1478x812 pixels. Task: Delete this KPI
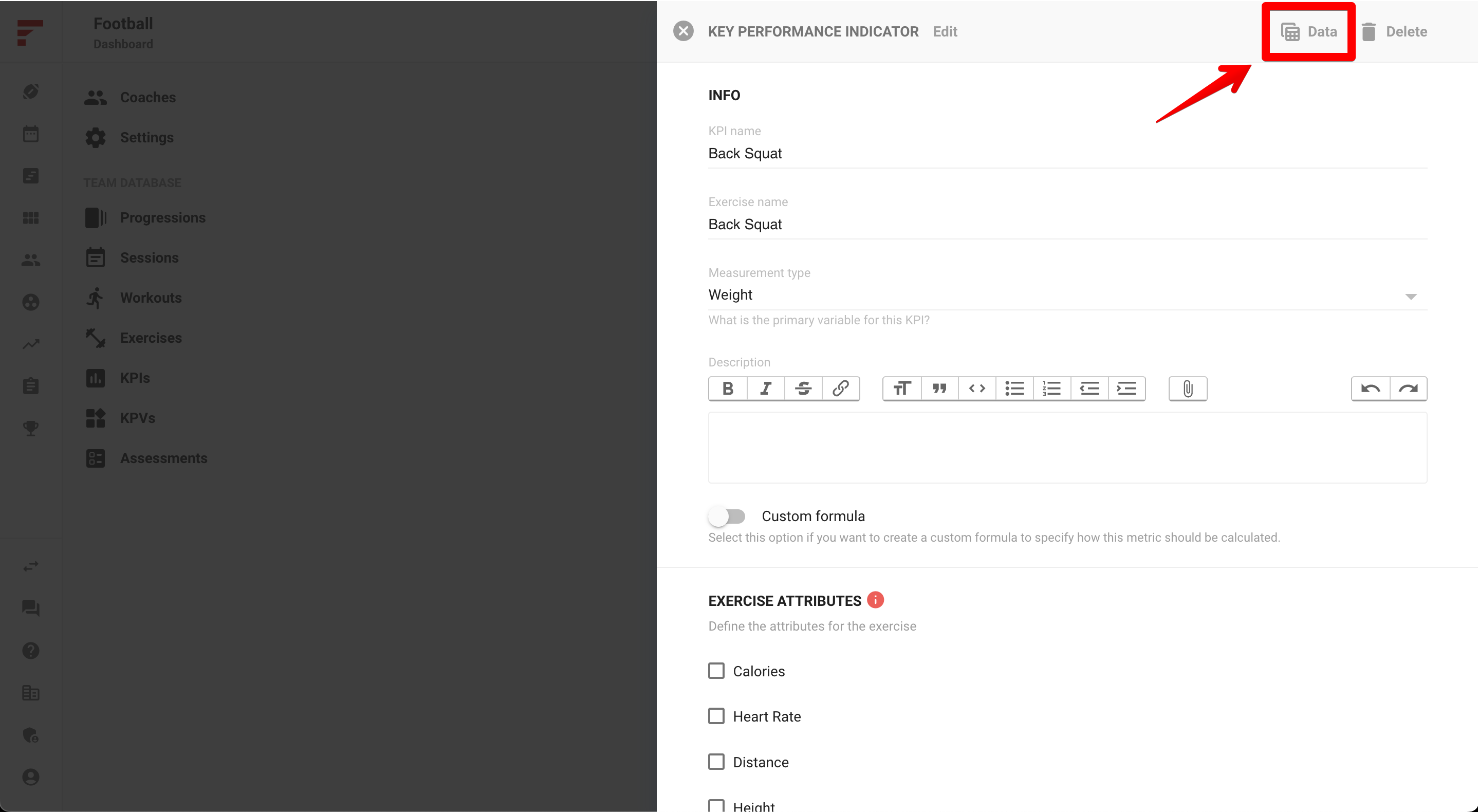click(x=1394, y=31)
